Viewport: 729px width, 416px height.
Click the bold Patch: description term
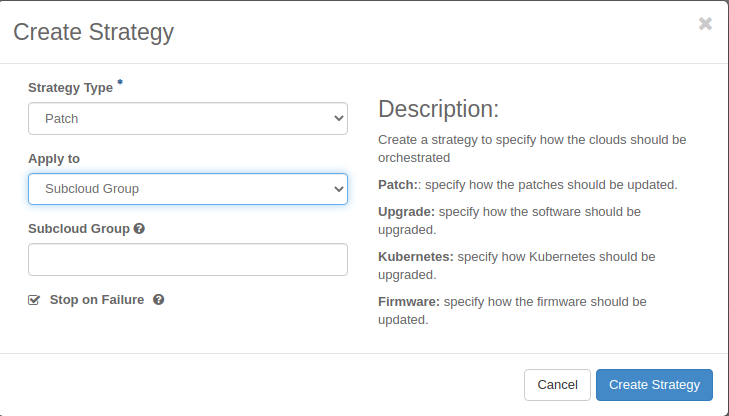[x=399, y=185]
